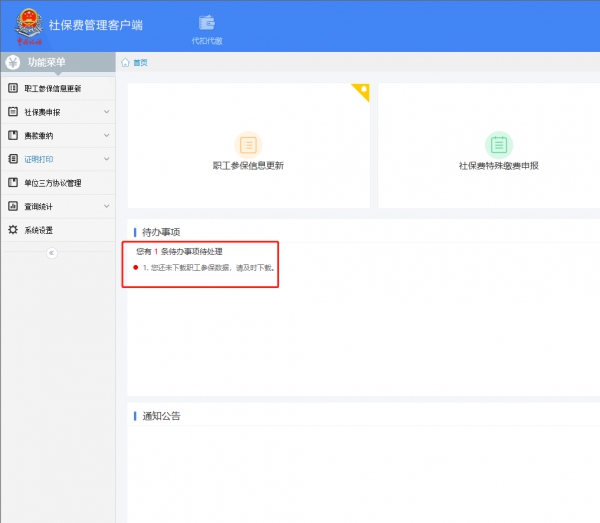The height and width of the screenshot is (523, 600).
Task: Open the orange 职工参保信息更新 card icon
Action: [x=248, y=145]
